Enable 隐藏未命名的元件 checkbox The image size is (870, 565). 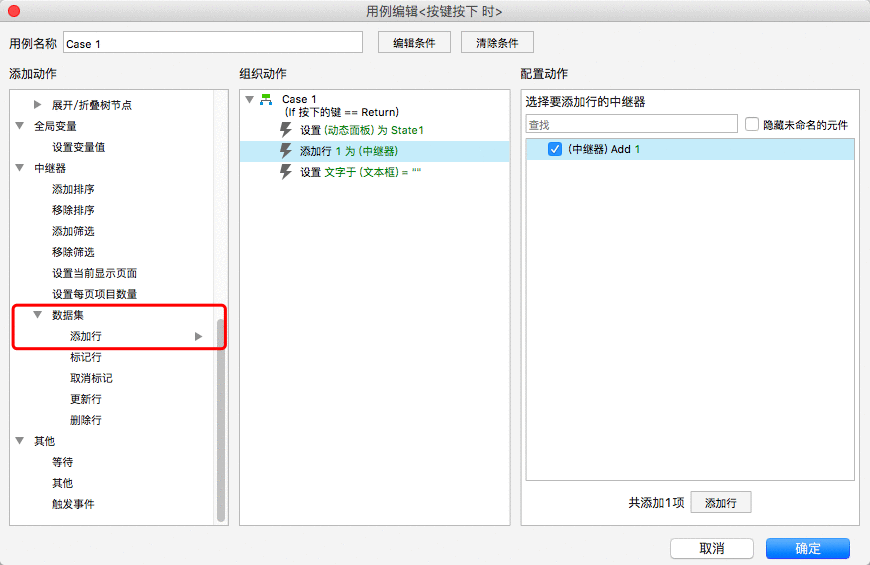pyautogui.click(x=752, y=124)
